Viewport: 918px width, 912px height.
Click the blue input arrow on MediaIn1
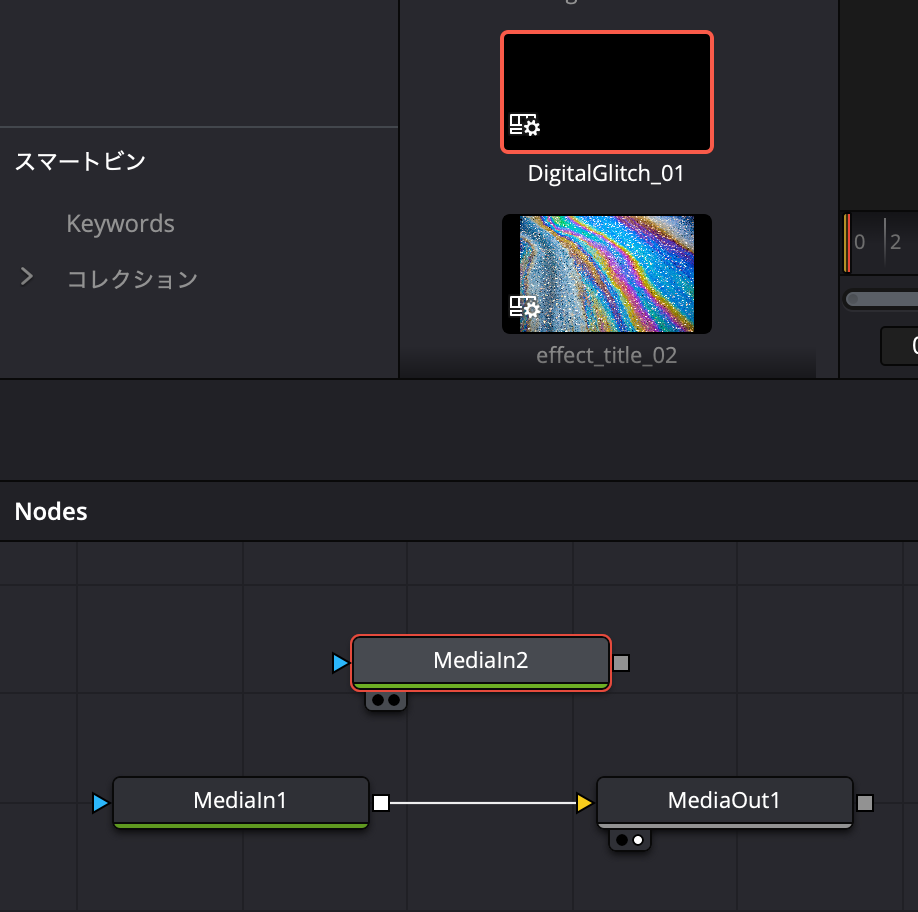tap(100, 803)
